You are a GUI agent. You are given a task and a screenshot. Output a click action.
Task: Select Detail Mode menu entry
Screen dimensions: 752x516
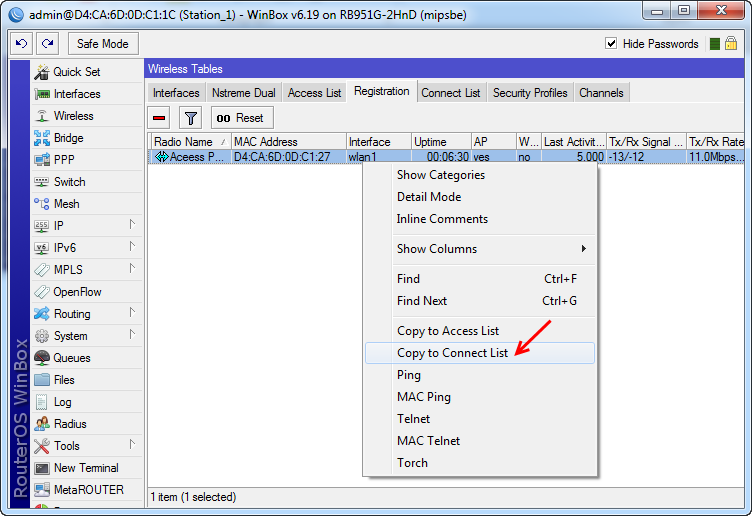coord(480,197)
